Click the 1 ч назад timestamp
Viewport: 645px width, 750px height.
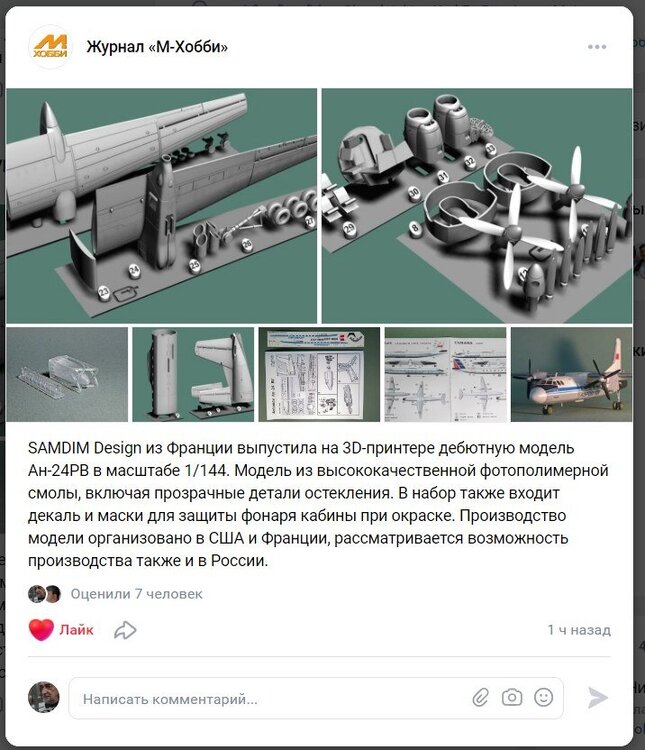[x=579, y=630]
